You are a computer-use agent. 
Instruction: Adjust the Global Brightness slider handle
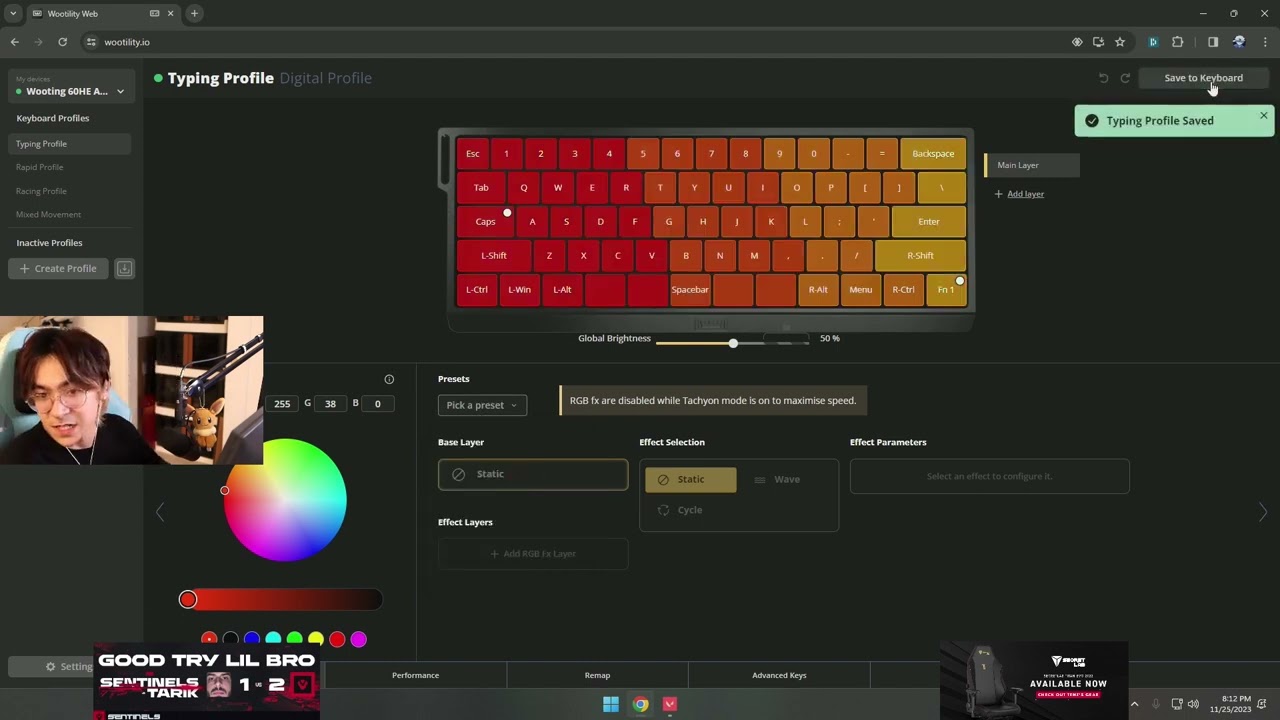point(733,343)
